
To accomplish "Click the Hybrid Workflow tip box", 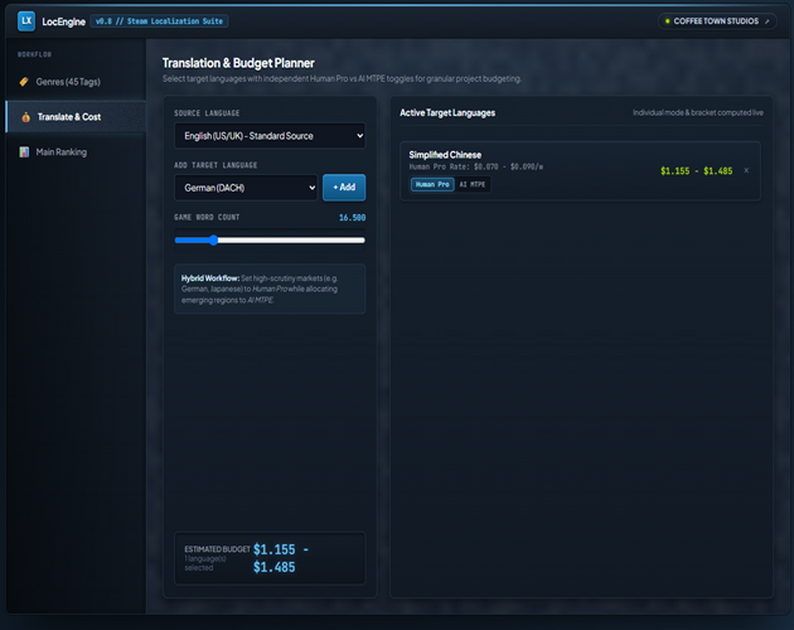I will coord(270,289).
